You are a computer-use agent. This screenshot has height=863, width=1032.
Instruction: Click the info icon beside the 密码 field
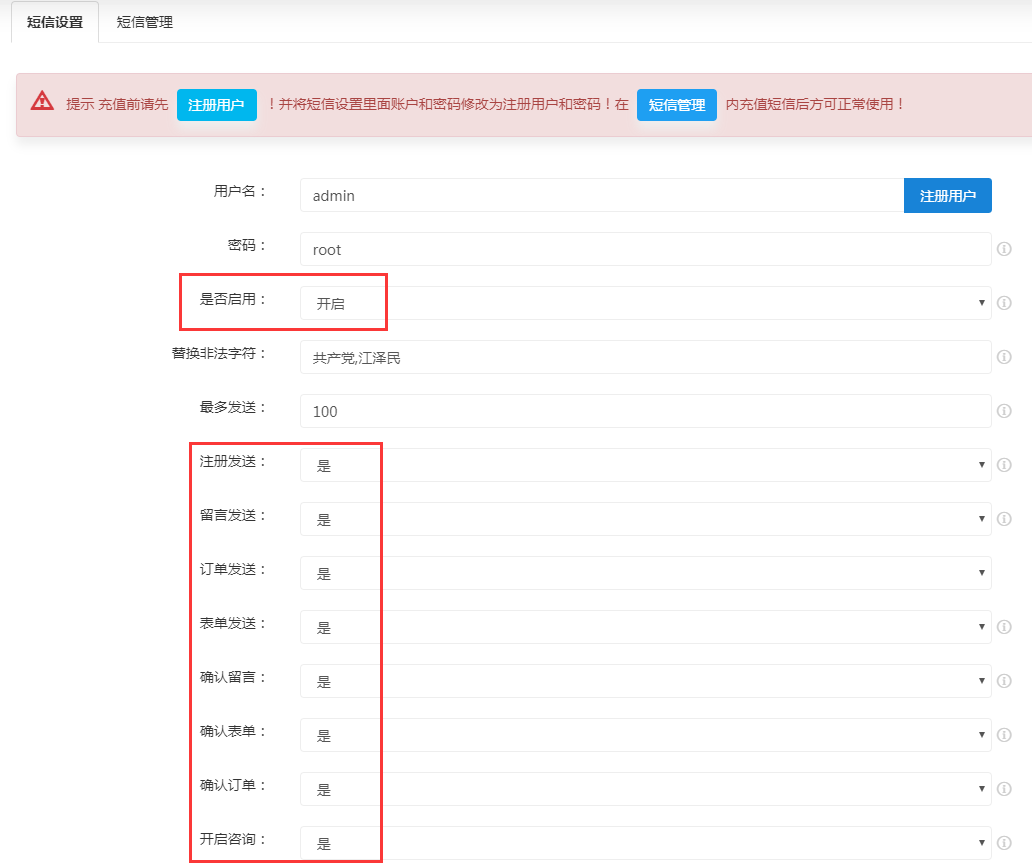pyautogui.click(x=1004, y=249)
